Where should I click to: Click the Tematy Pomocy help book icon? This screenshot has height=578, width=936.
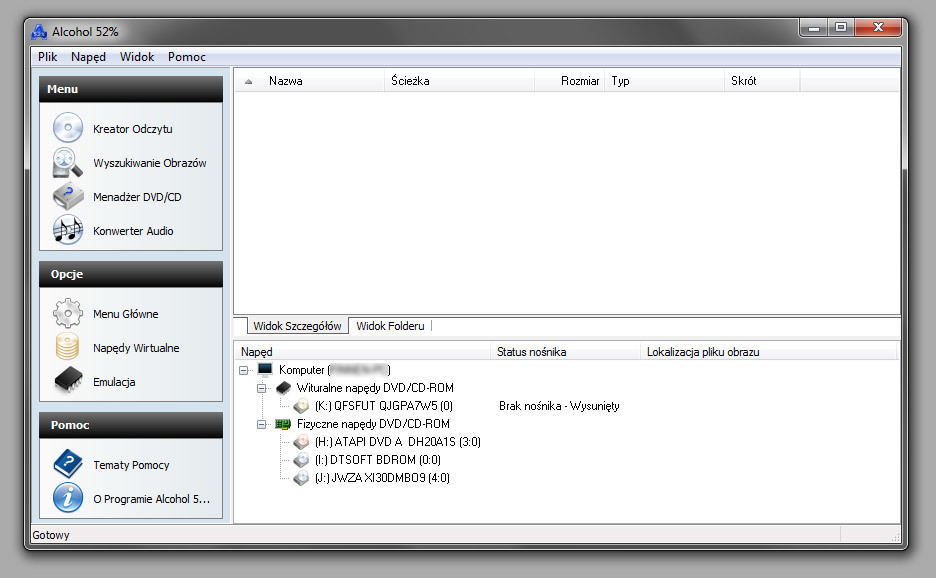[67, 464]
